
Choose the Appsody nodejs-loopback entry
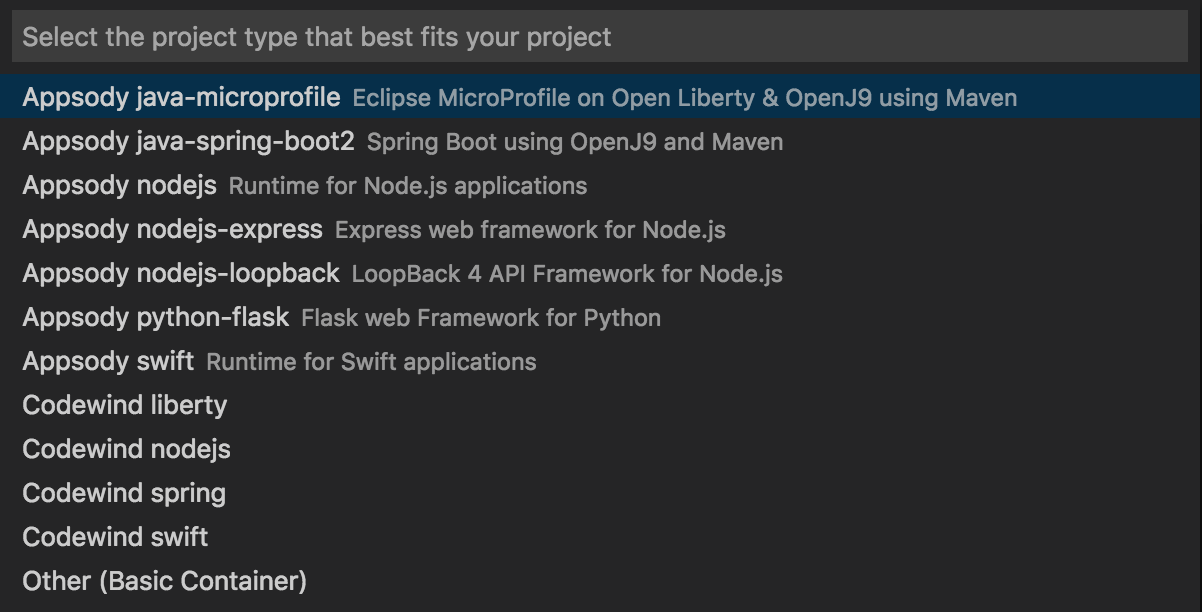coord(176,273)
